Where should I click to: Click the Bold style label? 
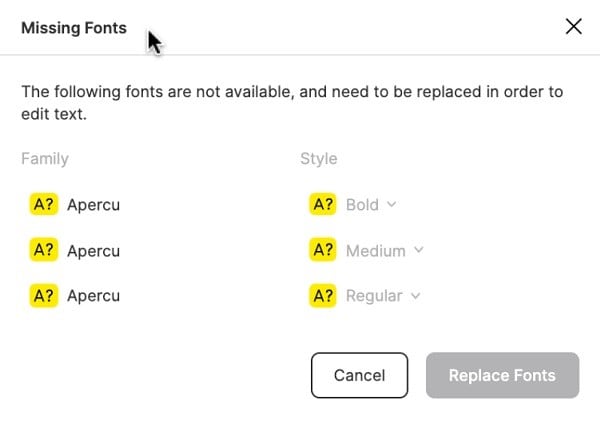click(x=362, y=205)
